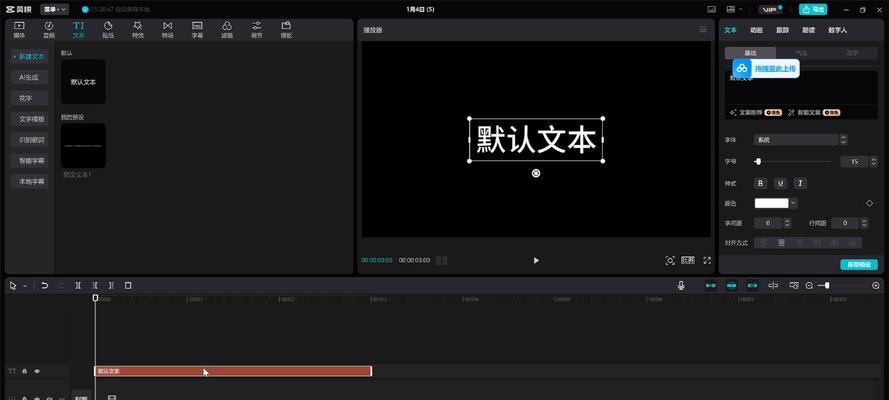Select the 花字 sidebar item
This screenshot has height=400, width=889.
(x=30, y=98)
